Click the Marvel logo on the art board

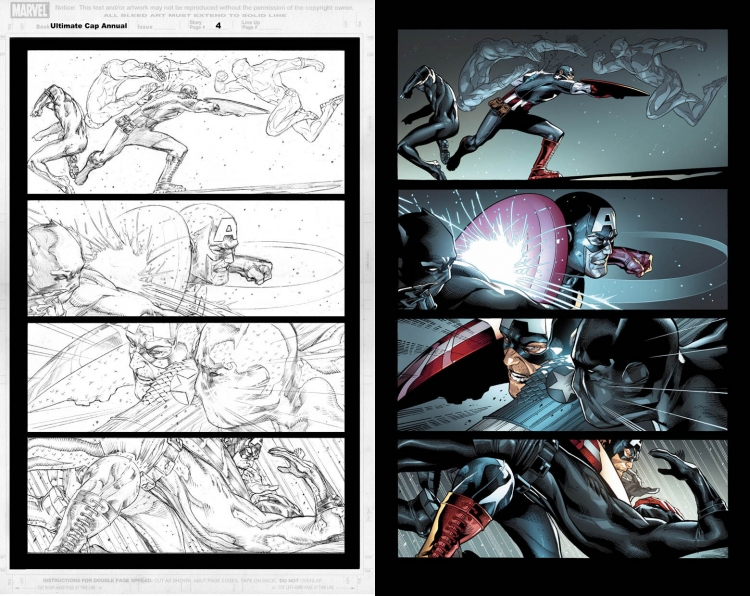pyautogui.click(x=30, y=10)
